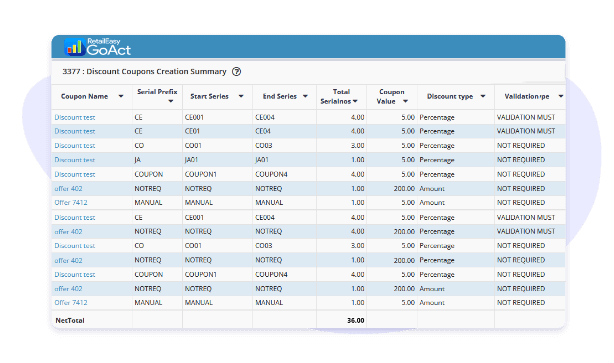
Task: Open first offer 402 coupon link
Action: click(69, 188)
